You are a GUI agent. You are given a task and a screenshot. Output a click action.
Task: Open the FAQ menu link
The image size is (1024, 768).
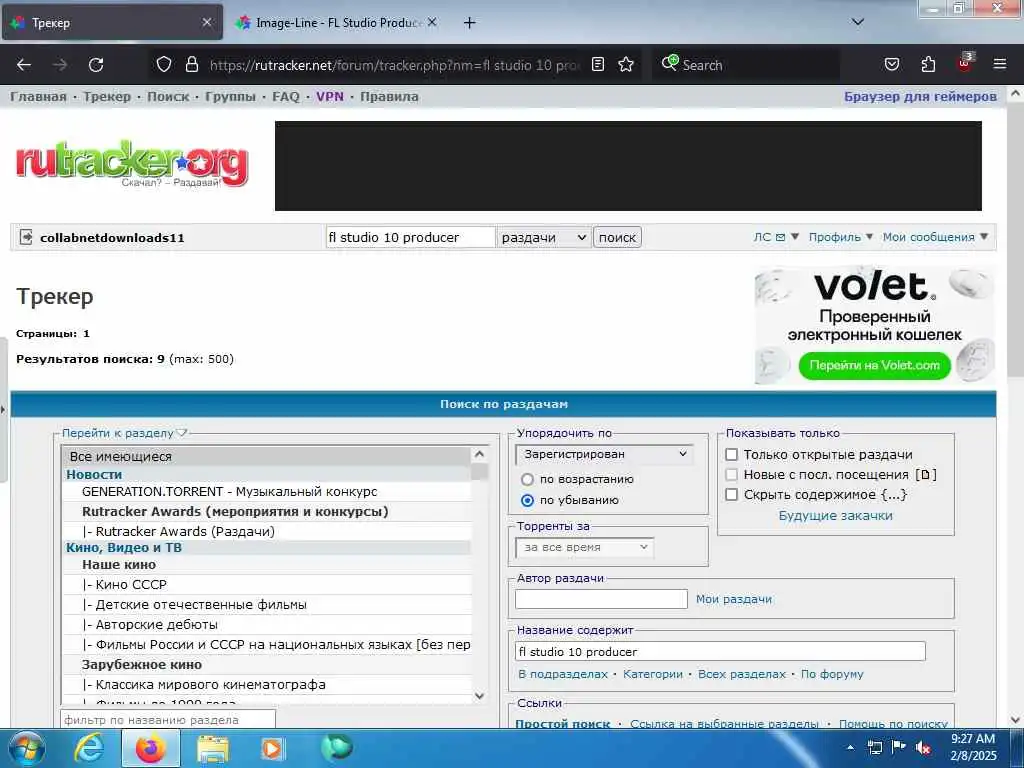pyautogui.click(x=285, y=97)
